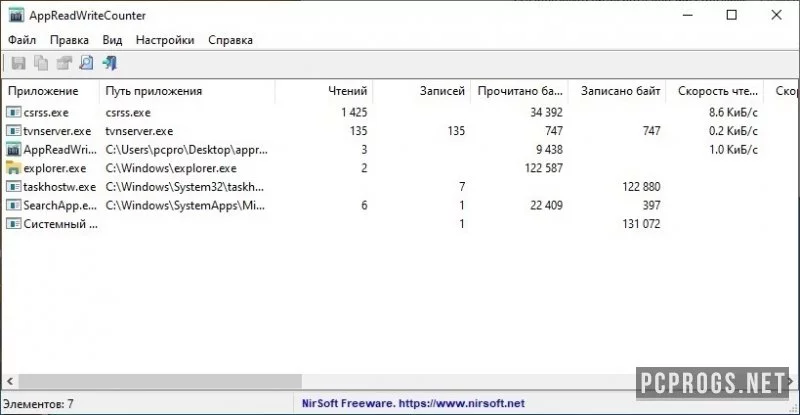Click the C:\Users\pcpro\Desktop\appr... path
The width and height of the screenshot is (800, 415).
tap(186, 150)
